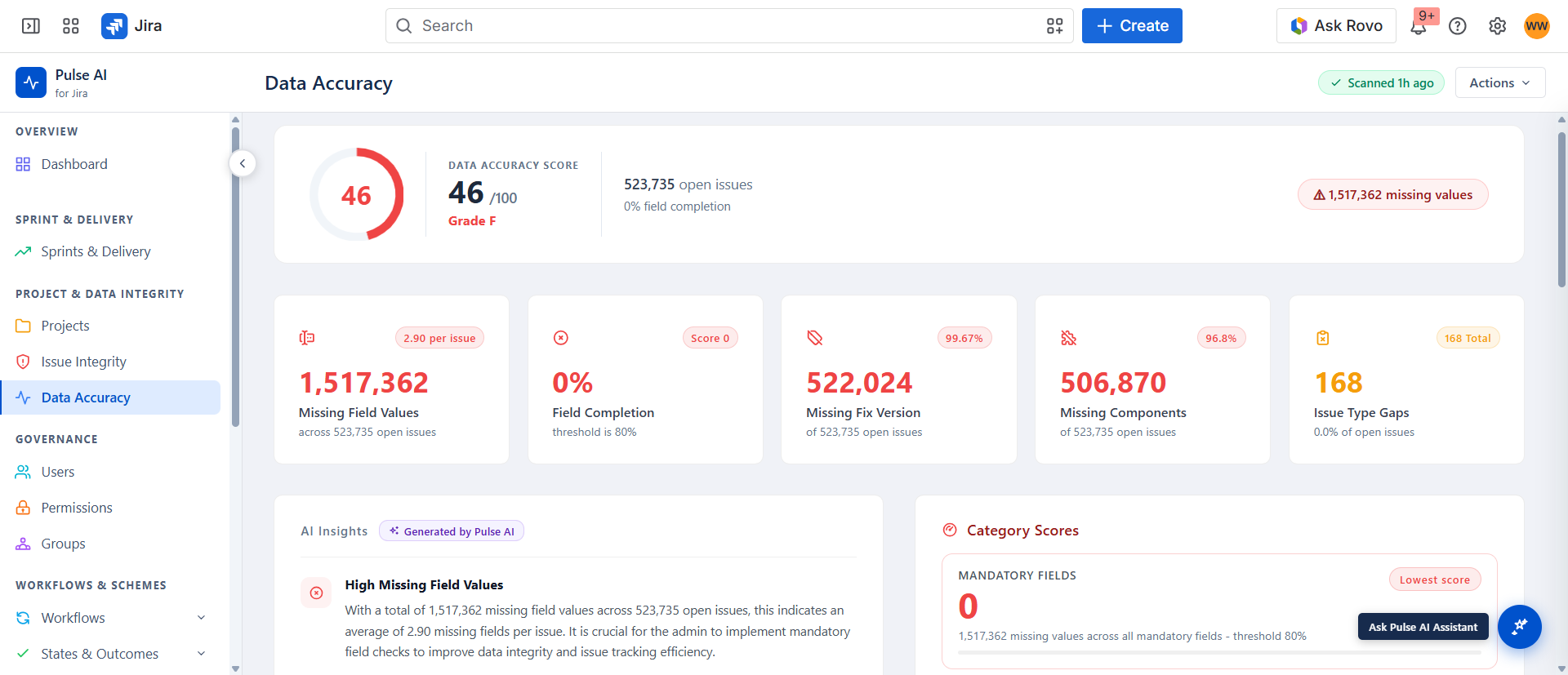Open the Actions dropdown
The image size is (1568, 675).
point(1500,82)
